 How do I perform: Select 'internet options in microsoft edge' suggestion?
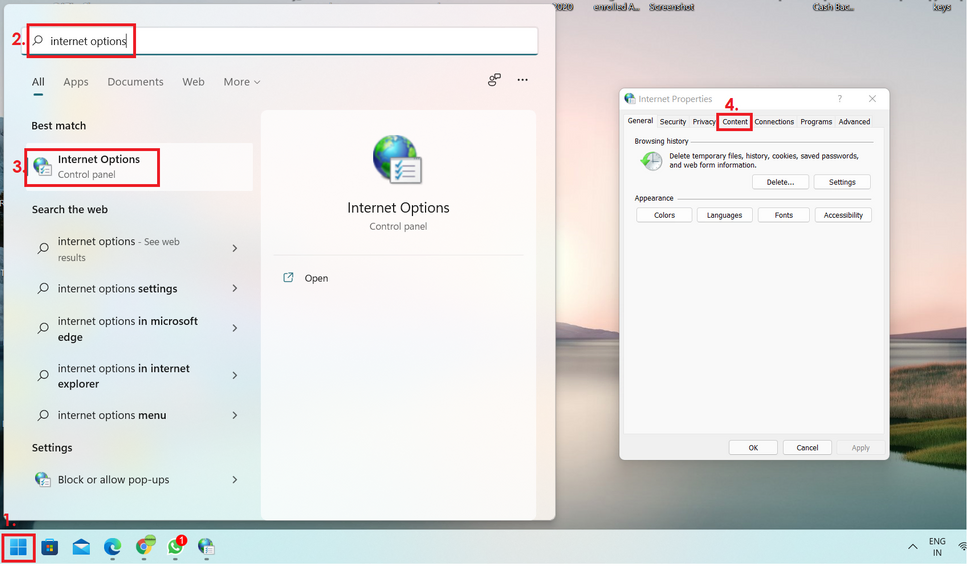pyautogui.click(x=128, y=329)
